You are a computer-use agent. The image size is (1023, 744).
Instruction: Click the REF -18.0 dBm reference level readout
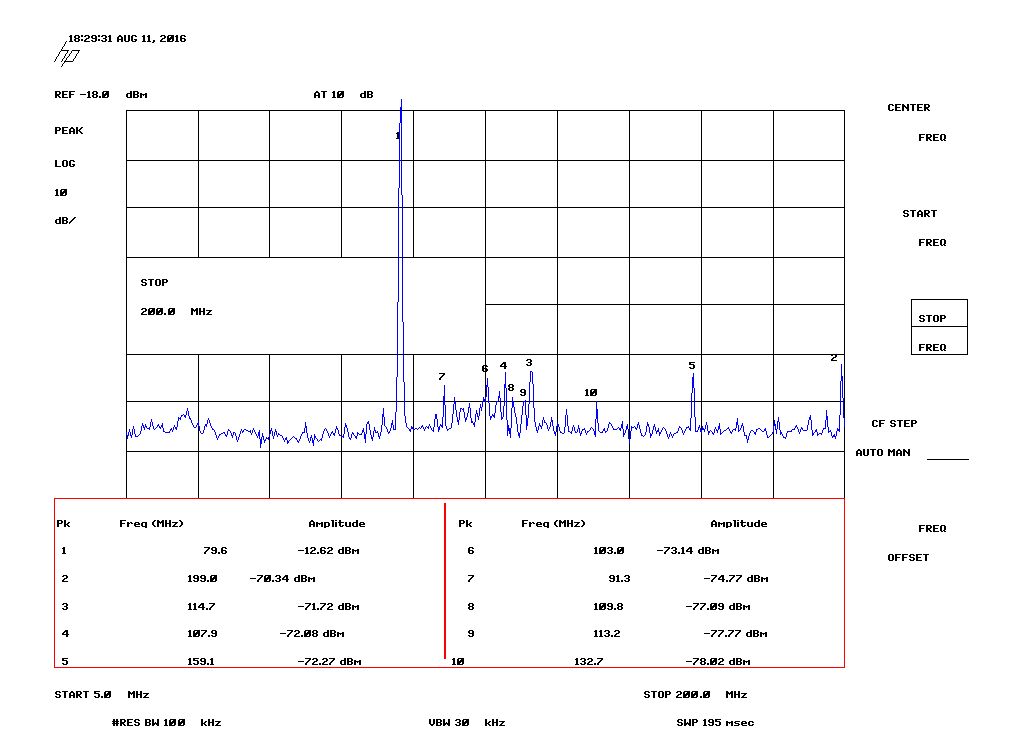pyautogui.click(x=100, y=95)
